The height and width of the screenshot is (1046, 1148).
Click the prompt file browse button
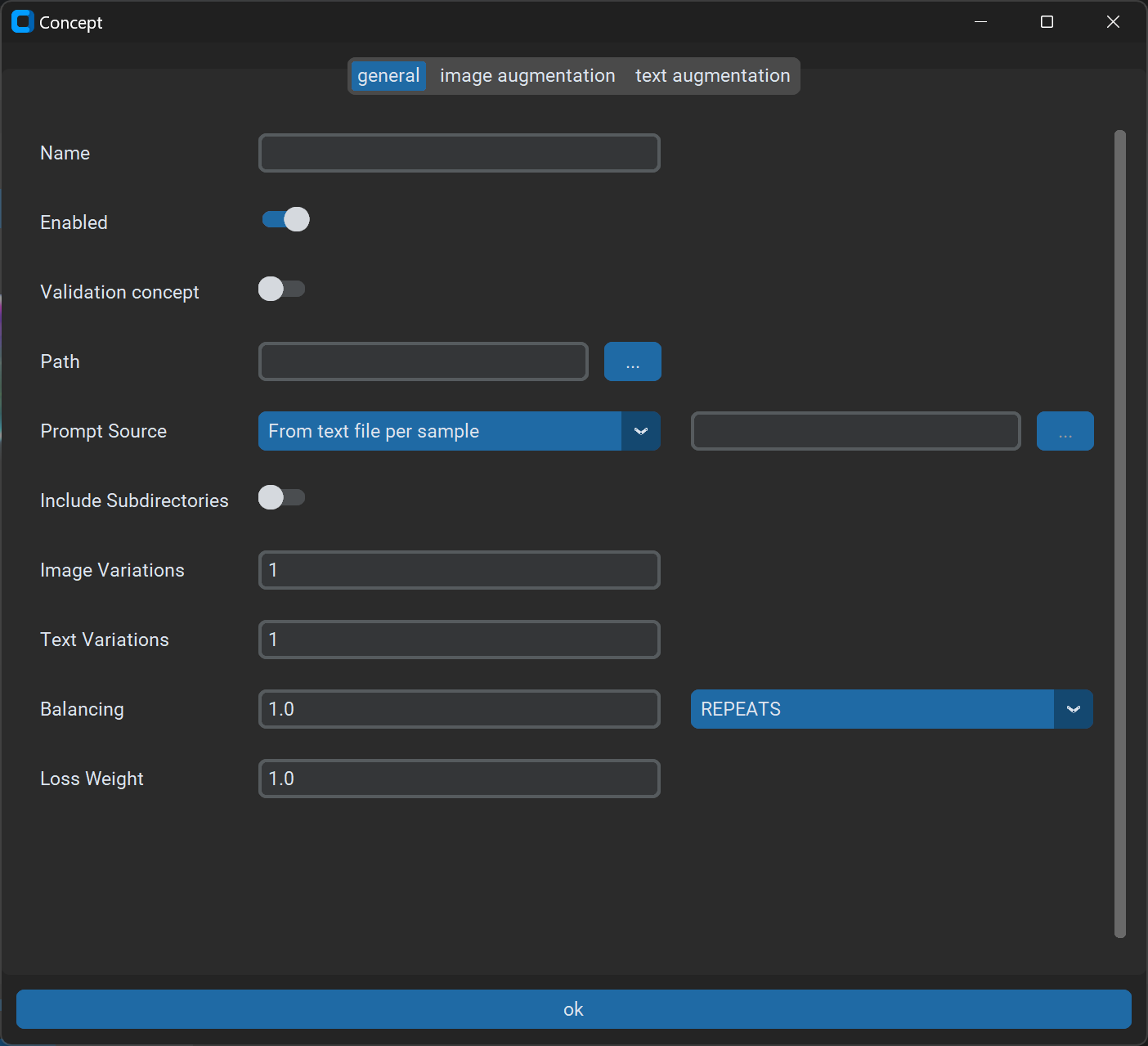point(1065,431)
